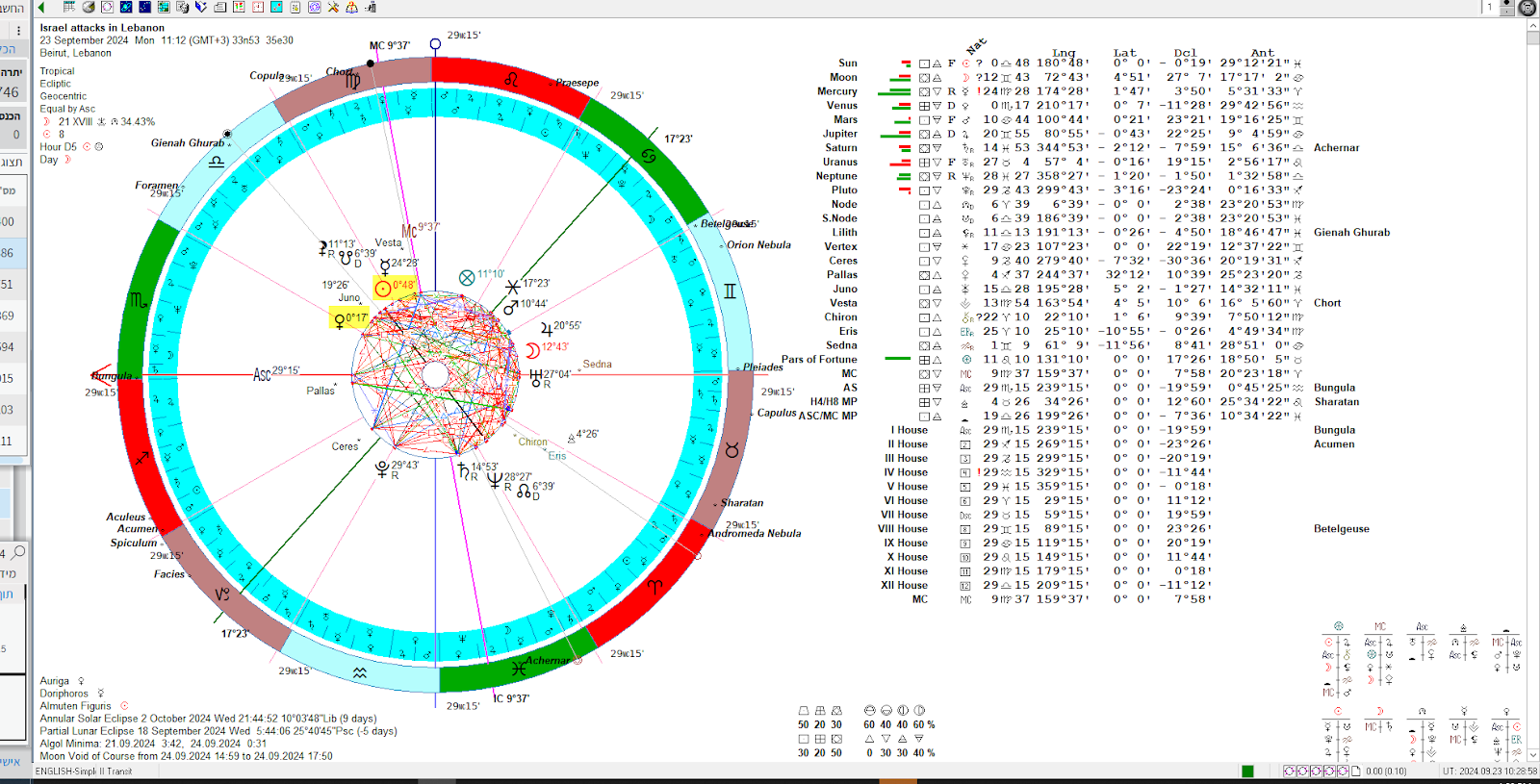
Task: Click the green map toolbar icon
Action: pos(164,7)
